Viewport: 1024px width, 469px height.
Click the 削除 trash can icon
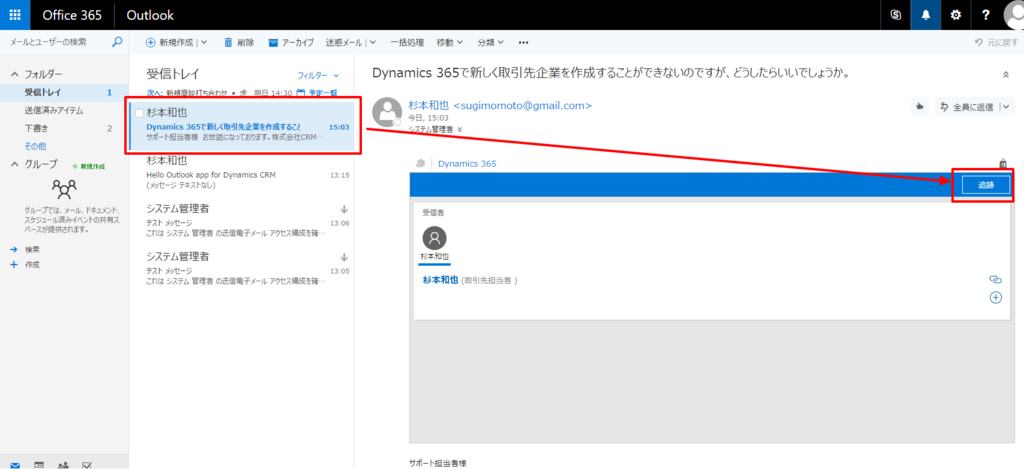(228, 42)
